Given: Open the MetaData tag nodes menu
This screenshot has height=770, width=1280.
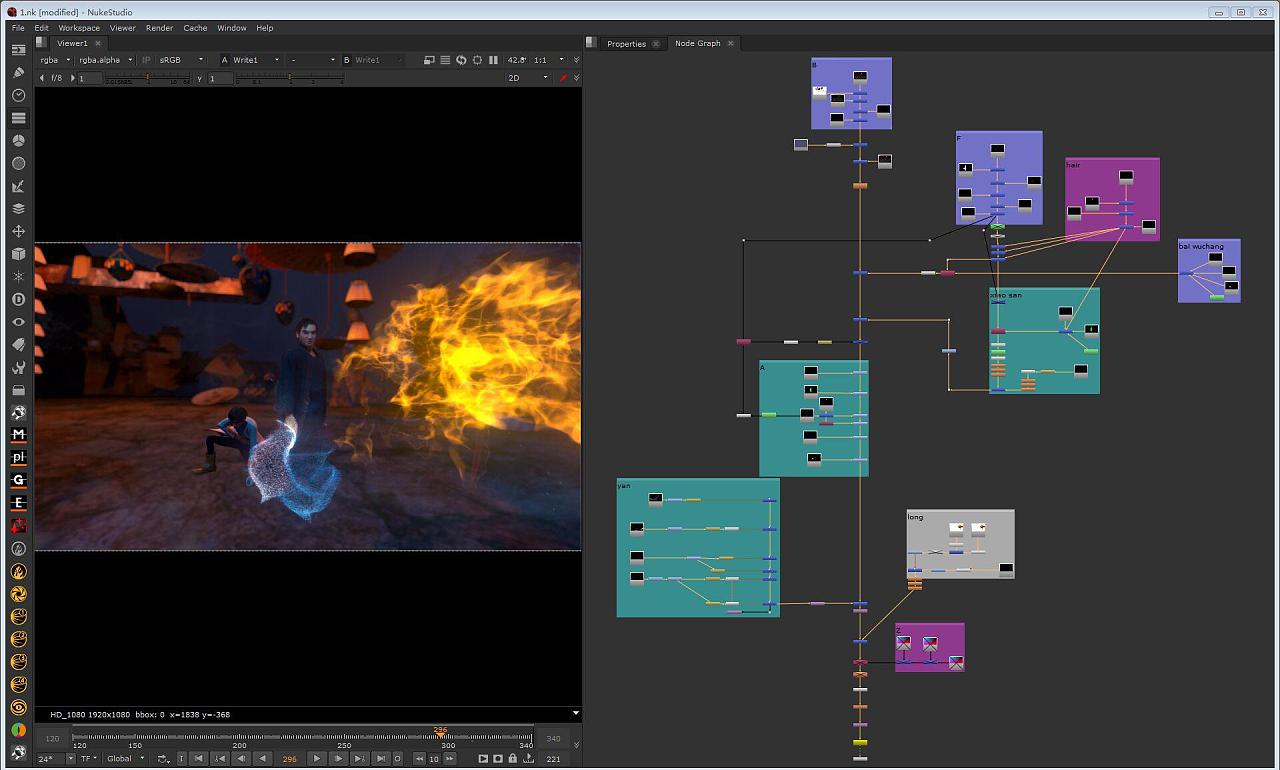Looking at the screenshot, I should [x=18, y=344].
